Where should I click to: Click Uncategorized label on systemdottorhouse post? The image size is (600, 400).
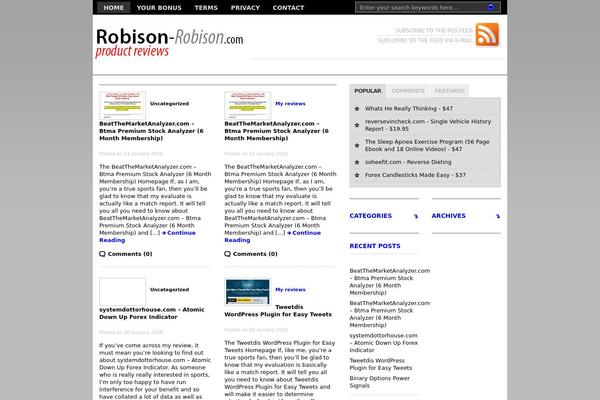170,290
